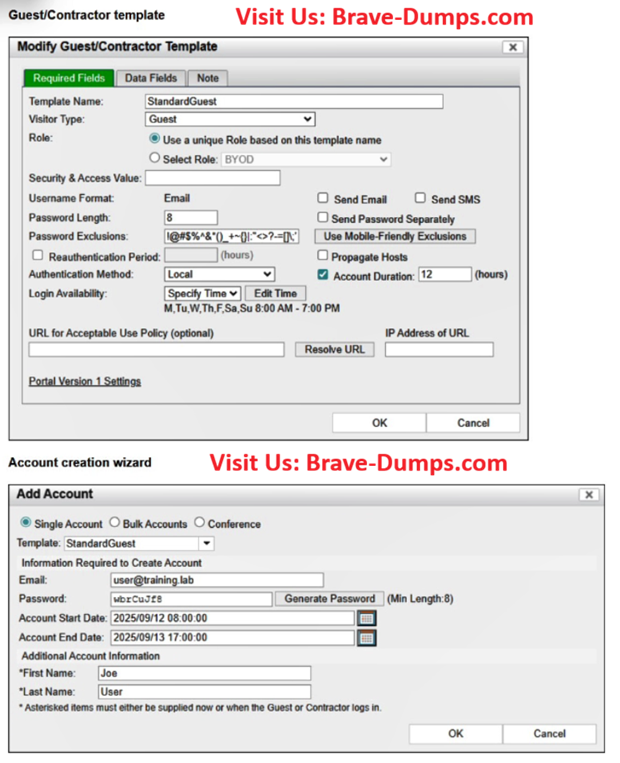Click into the Template Name field
This screenshot has width=620, height=763.
coord(293,101)
